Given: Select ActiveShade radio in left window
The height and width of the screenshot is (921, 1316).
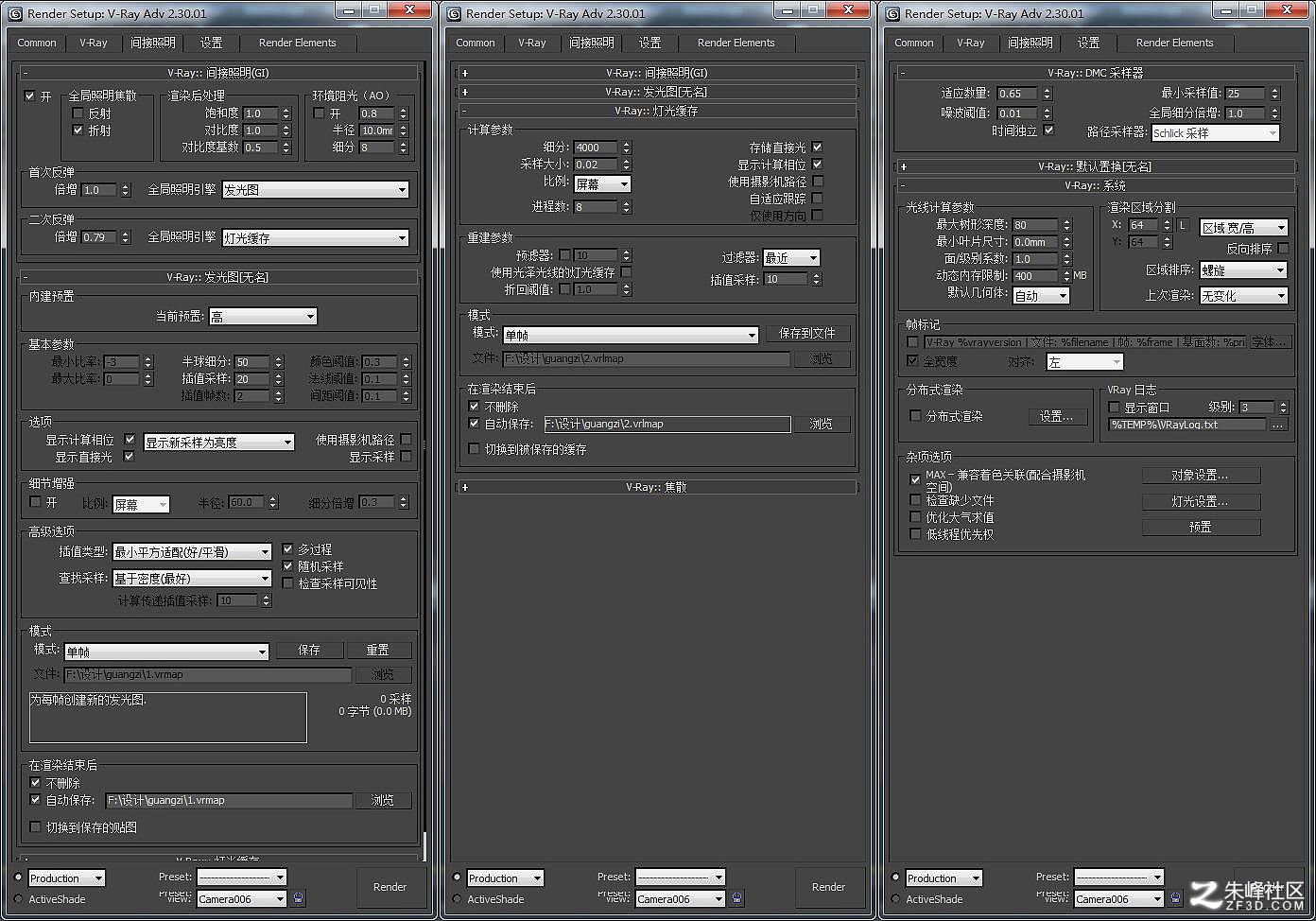Looking at the screenshot, I should coord(18,899).
